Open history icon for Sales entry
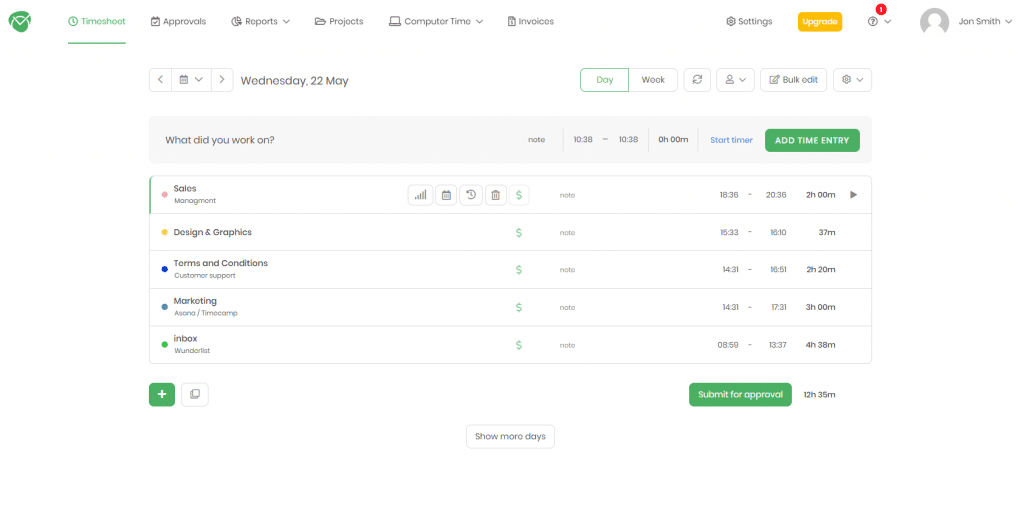Viewport: 1024px width, 511px height. [x=471, y=195]
